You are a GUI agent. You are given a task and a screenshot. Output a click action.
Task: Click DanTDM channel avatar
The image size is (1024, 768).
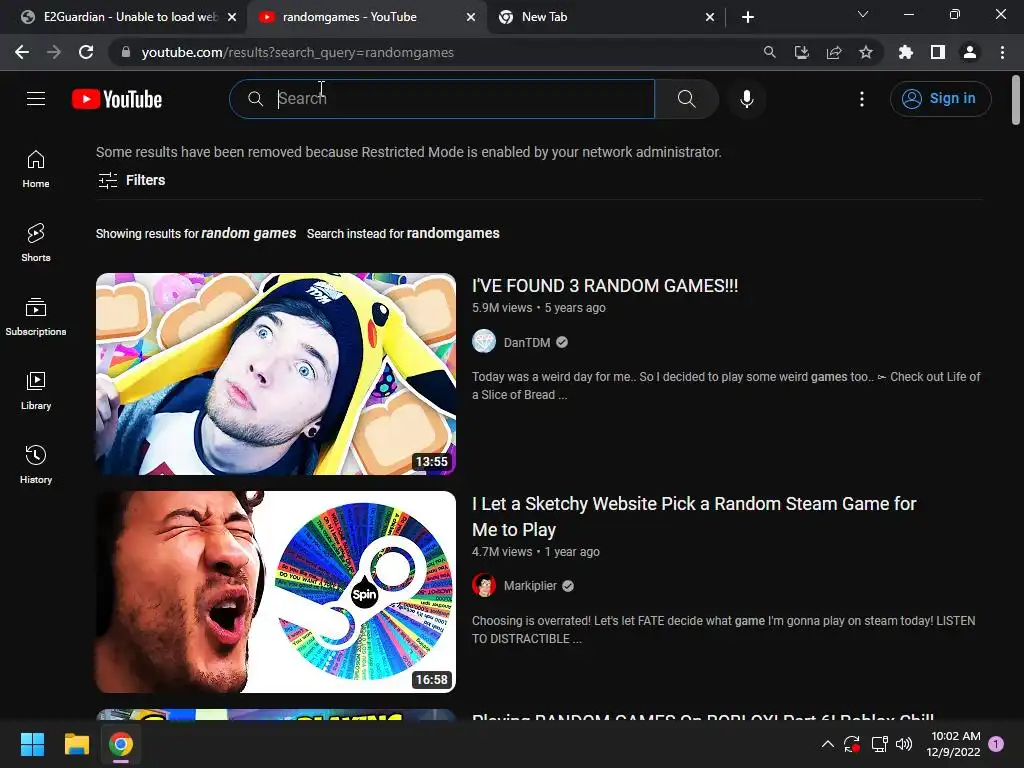coord(484,342)
